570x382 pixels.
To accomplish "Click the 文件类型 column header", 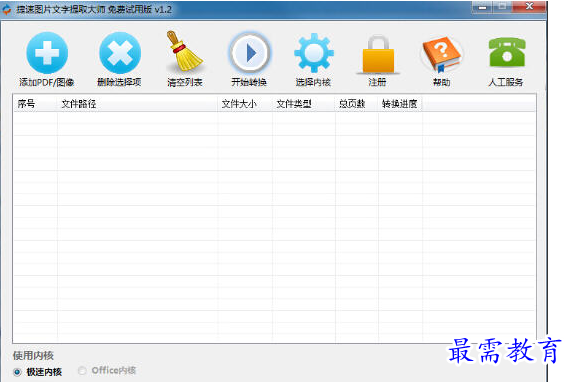I will (x=304, y=104).
